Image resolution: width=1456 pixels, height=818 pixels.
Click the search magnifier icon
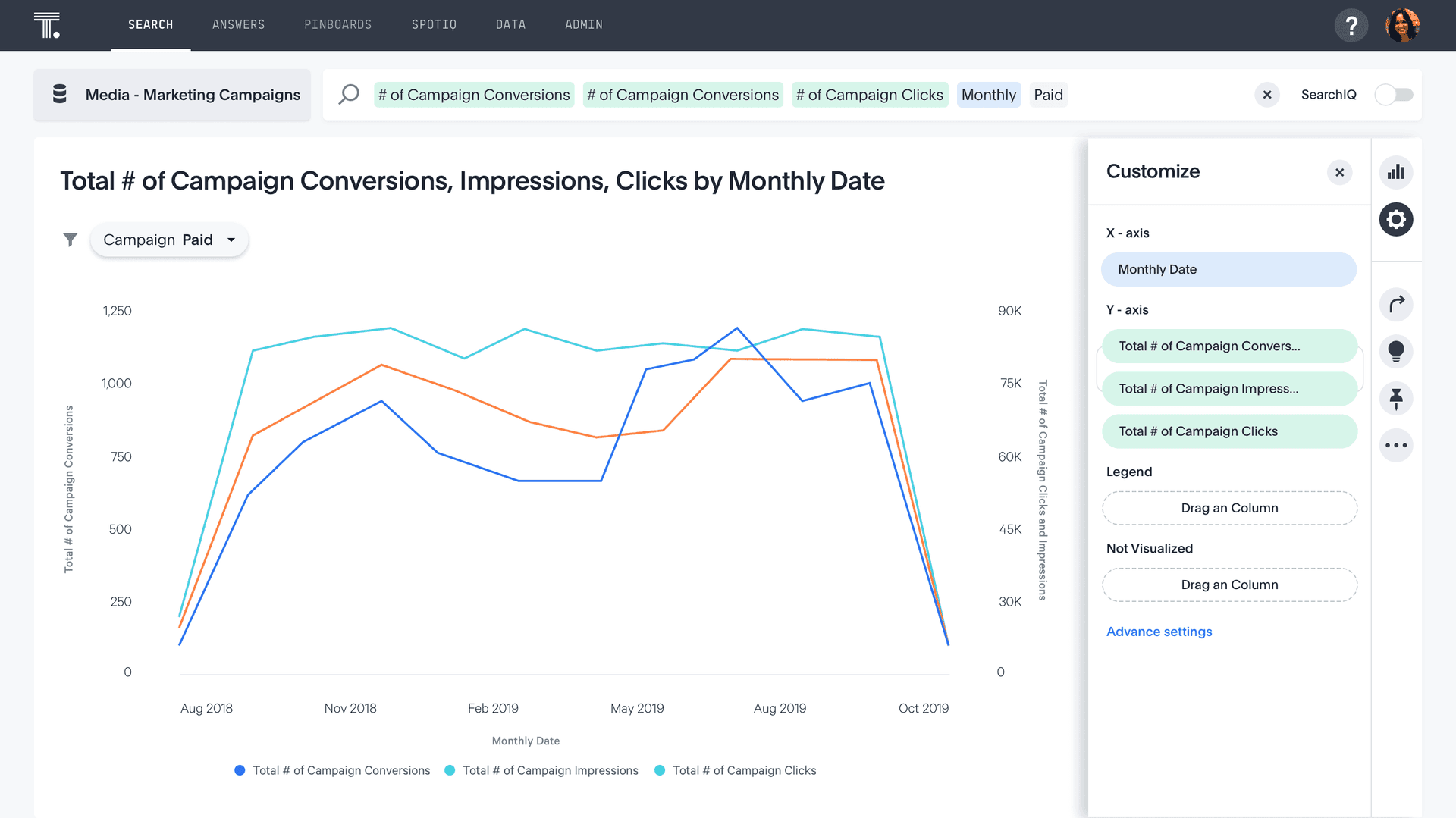(349, 95)
